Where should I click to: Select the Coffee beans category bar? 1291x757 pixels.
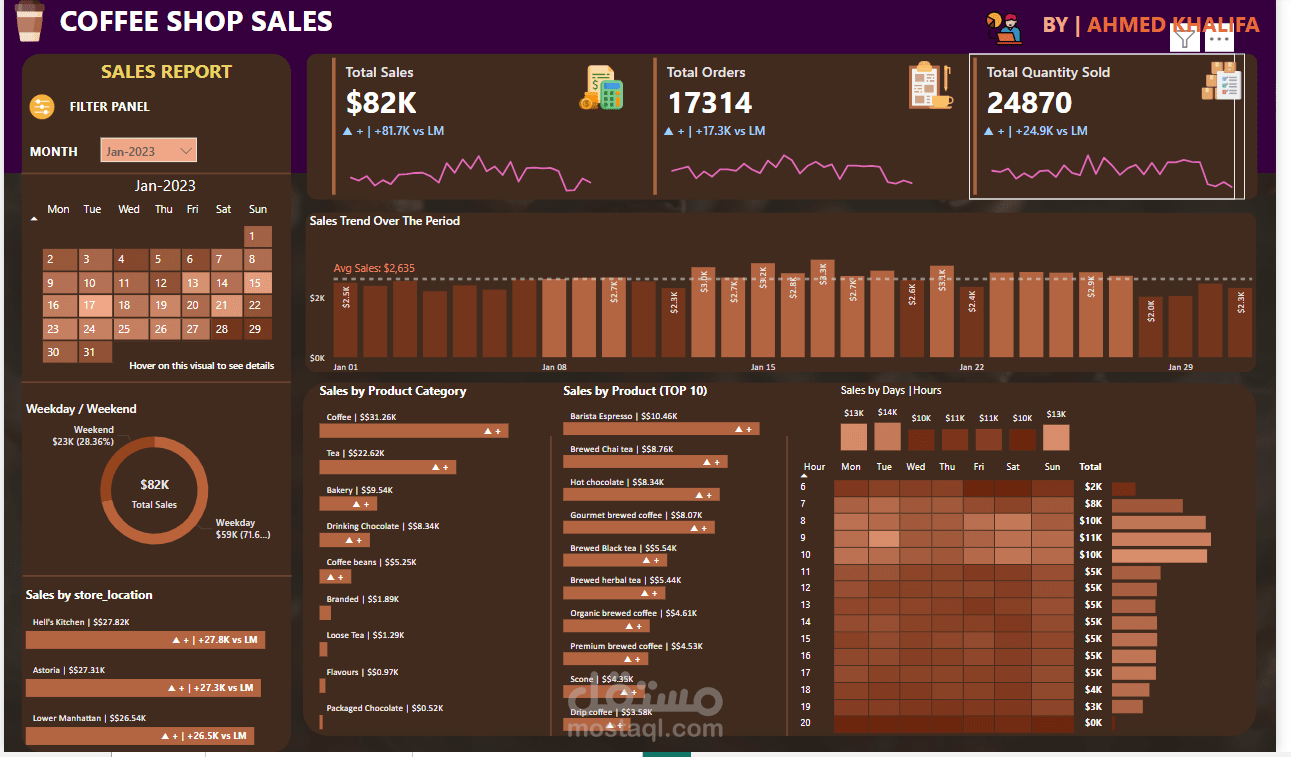(x=335, y=577)
